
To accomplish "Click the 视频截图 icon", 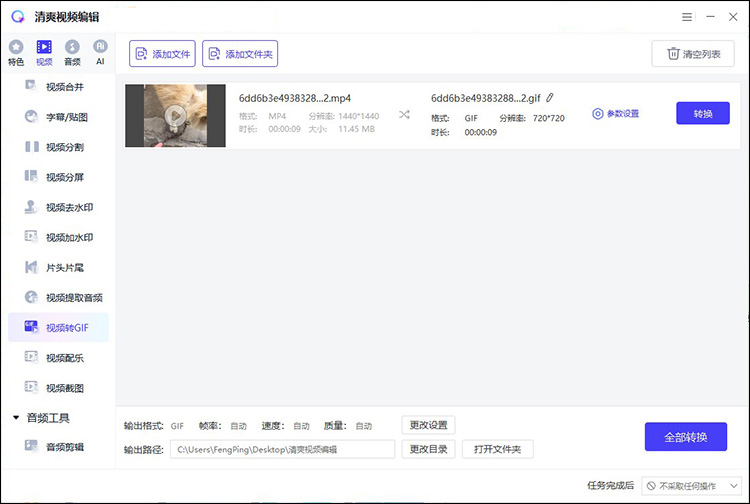I will [x=31, y=387].
